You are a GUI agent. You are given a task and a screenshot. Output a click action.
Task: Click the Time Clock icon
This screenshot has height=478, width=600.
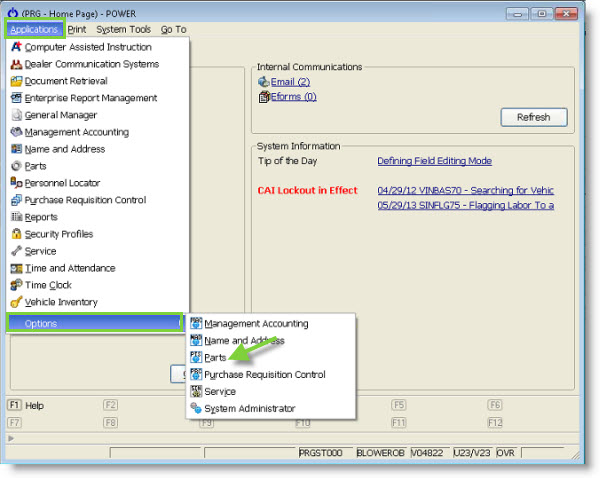(16, 285)
